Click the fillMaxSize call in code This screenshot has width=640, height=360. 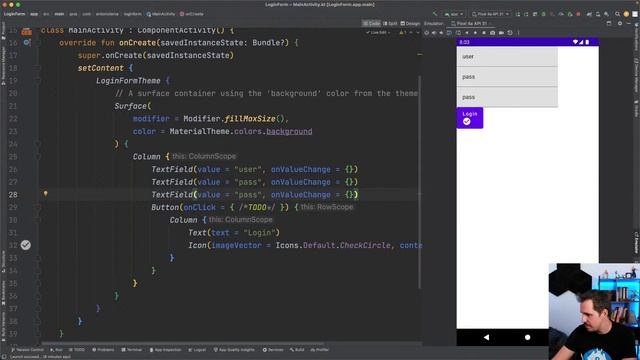point(250,119)
